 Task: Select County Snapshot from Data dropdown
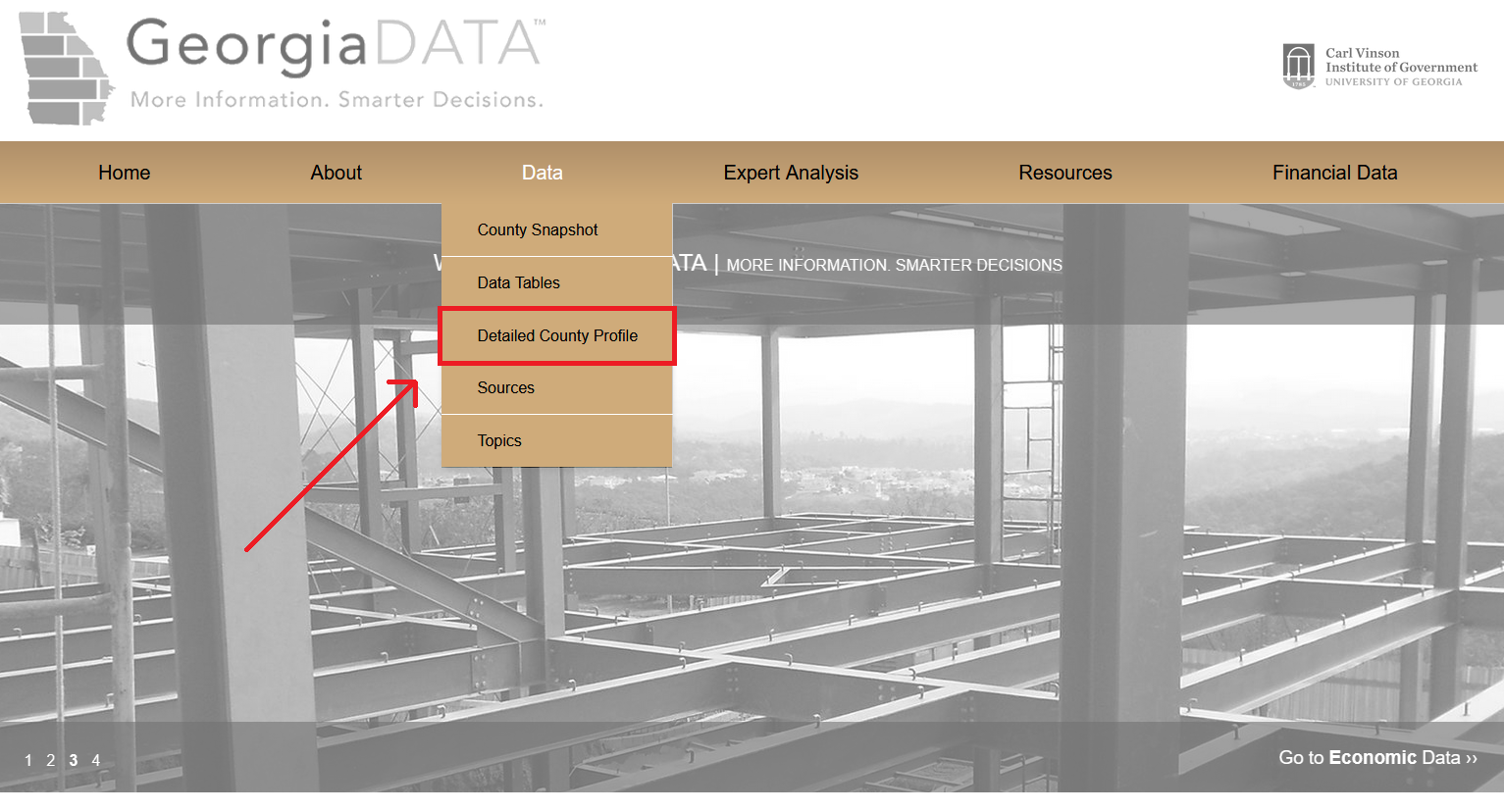[556, 230]
